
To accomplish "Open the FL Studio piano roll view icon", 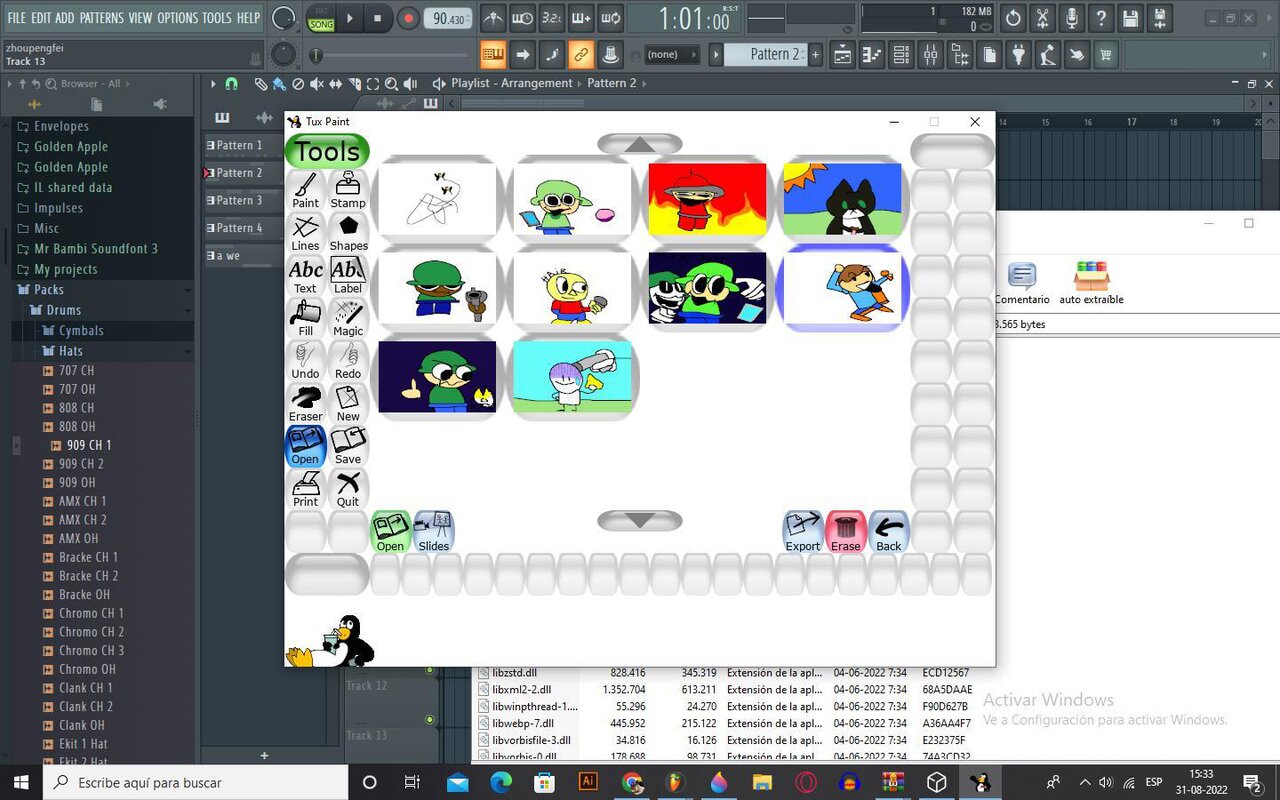I will pyautogui.click(x=872, y=55).
